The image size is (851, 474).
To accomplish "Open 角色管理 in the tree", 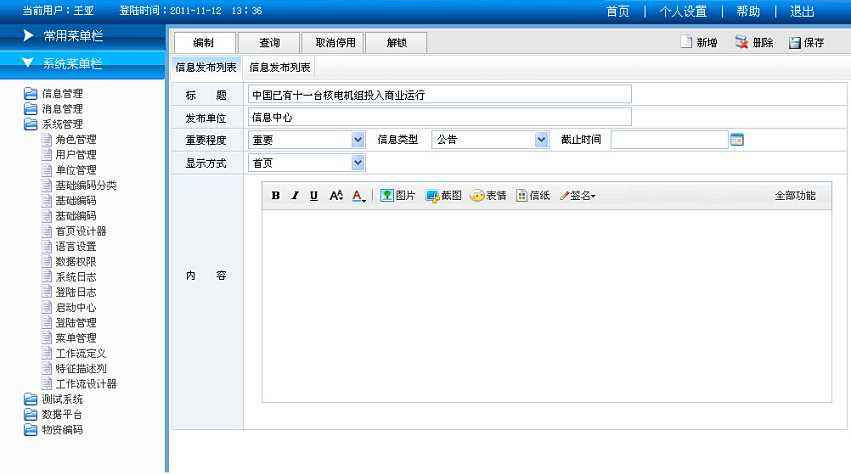I will coord(70,140).
